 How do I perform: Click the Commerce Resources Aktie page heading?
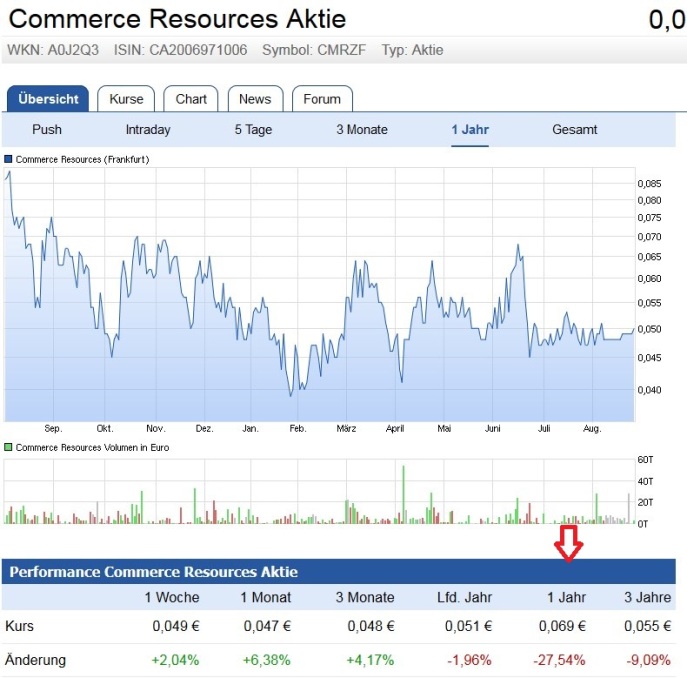tap(178, 19)
